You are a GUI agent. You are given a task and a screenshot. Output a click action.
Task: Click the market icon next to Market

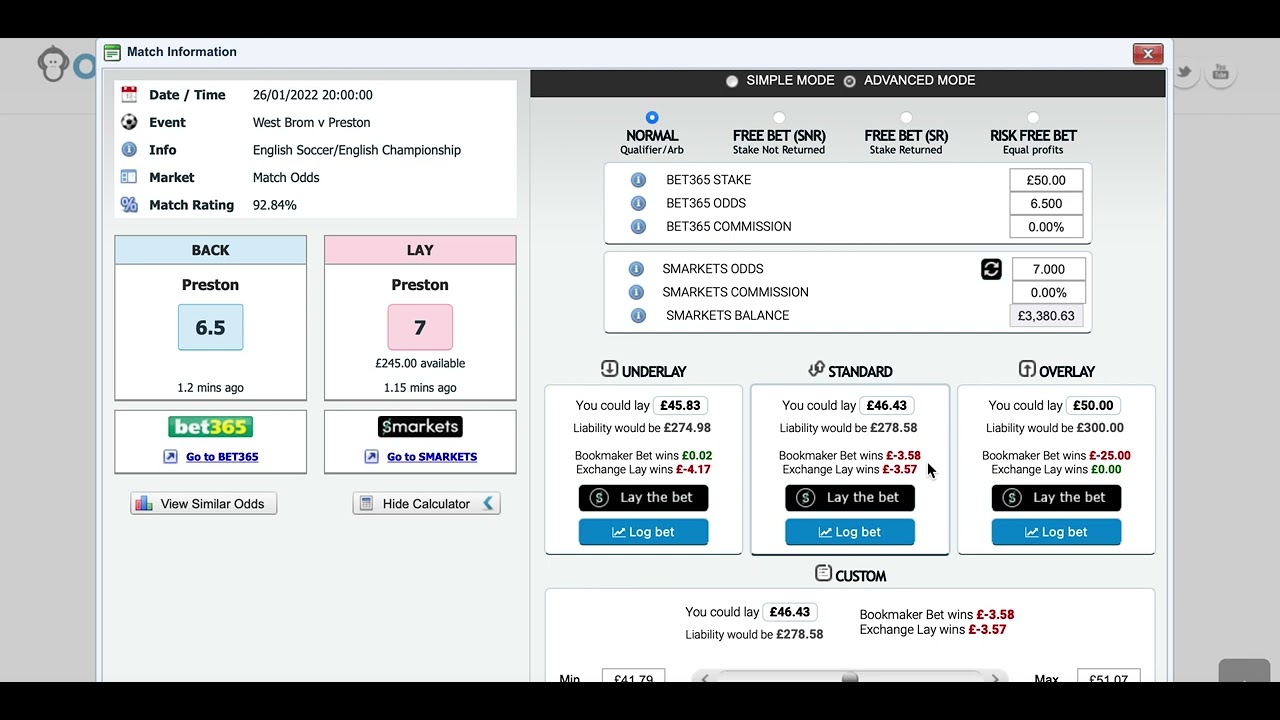129,177
